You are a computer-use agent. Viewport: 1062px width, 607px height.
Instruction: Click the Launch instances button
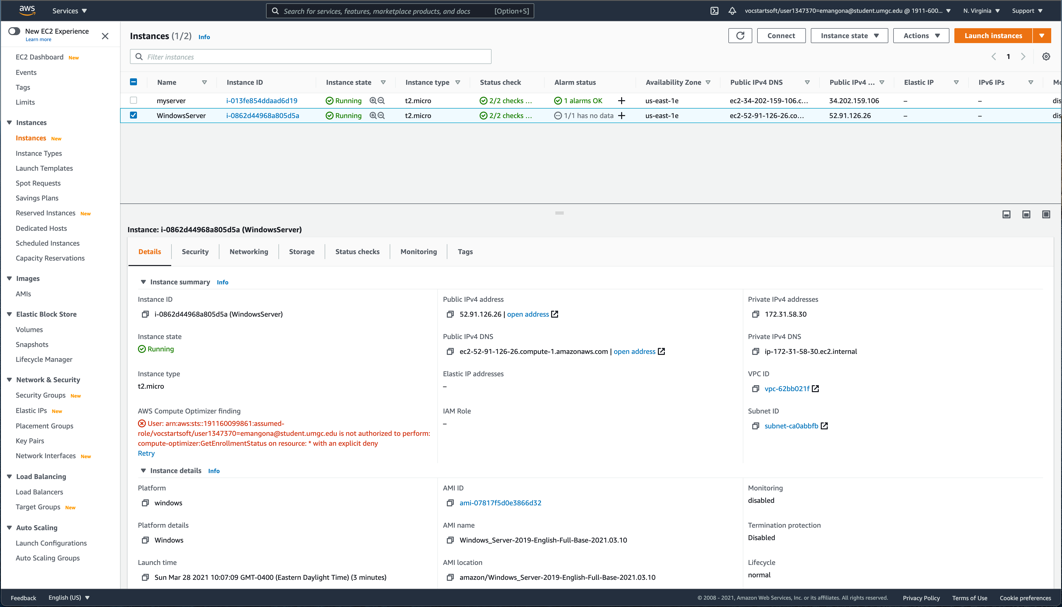pos(993,36)
